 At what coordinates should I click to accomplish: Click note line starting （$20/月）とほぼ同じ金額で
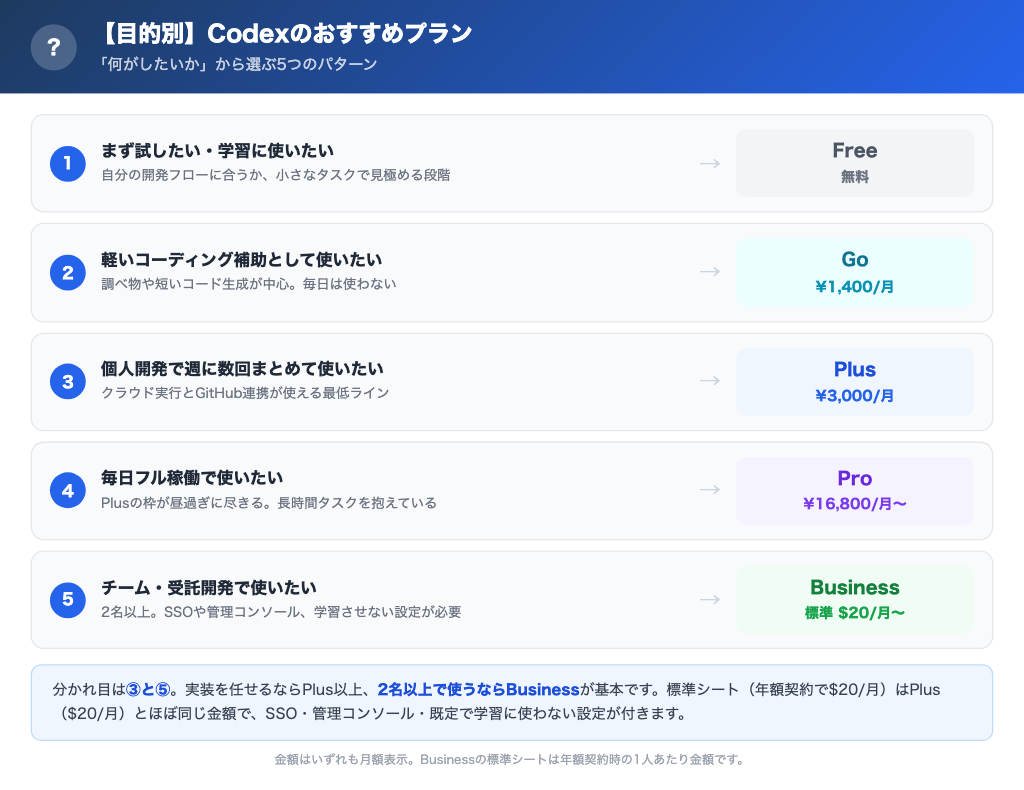(x=374, y=714)
